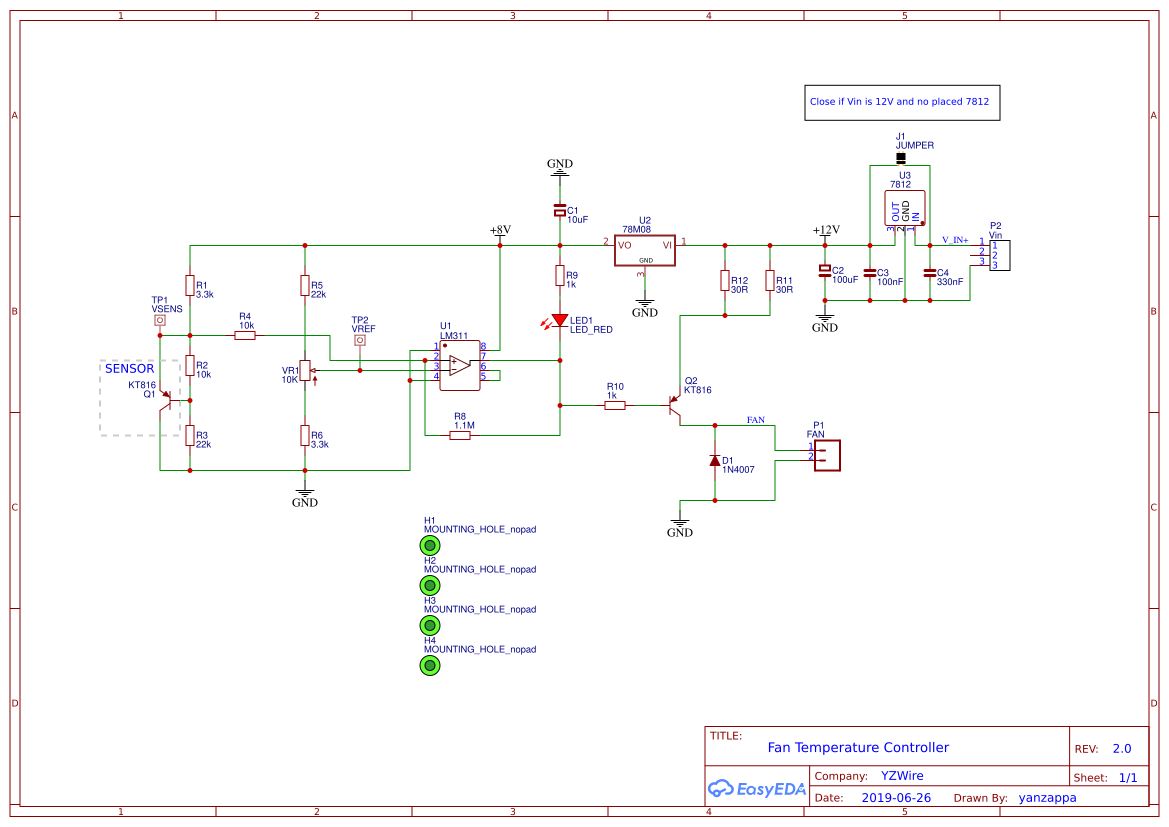Select mounting hole H1
Screen dimensions: 1169x827
pyautogui.click(x=429, y=545)
